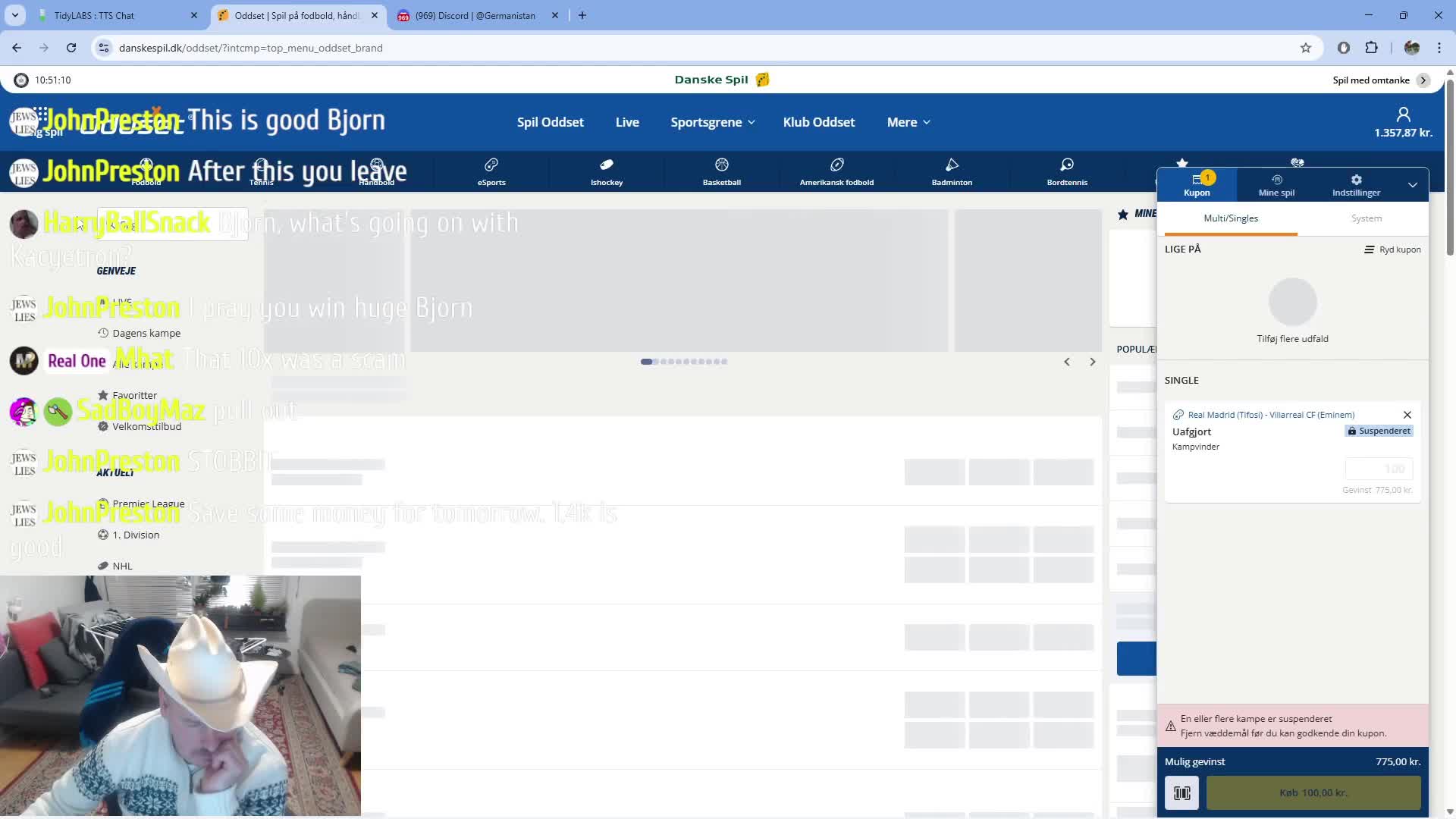Show previous carousel banner

tap(1067, 362)
